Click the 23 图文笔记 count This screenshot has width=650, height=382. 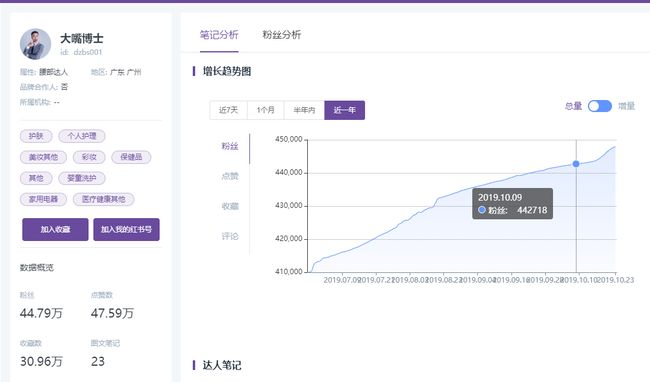click(98, 362)
